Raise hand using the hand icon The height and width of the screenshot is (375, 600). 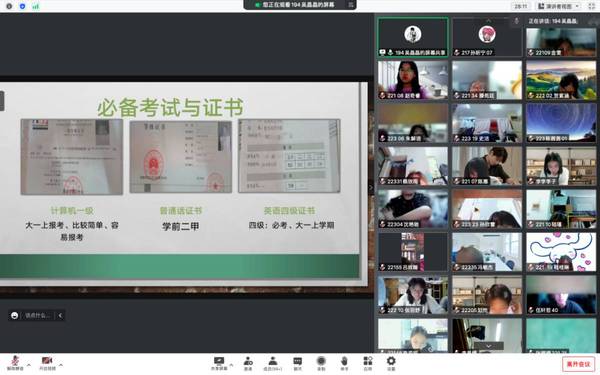pyautogui.click(x=344, y=363)
